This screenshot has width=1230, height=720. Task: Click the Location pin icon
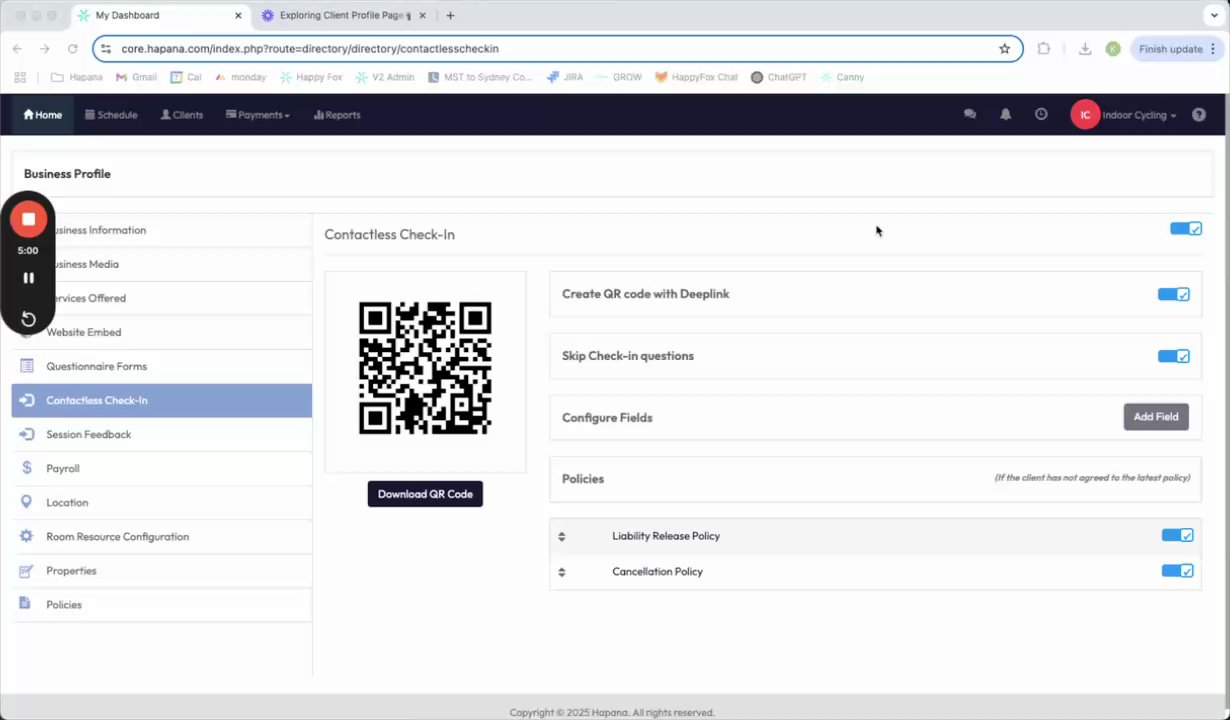tap(26, 502)
